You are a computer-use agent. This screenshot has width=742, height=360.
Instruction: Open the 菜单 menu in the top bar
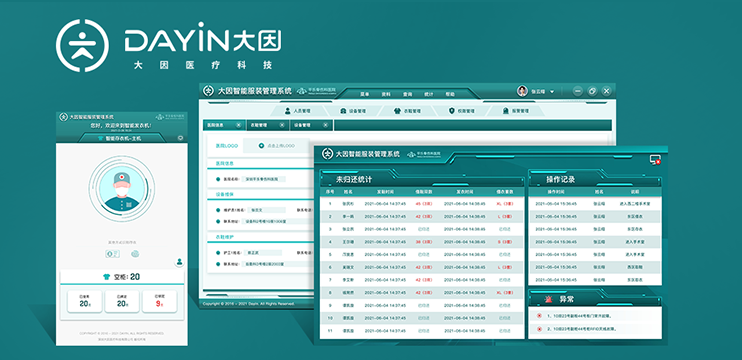(x=364, y=94)
